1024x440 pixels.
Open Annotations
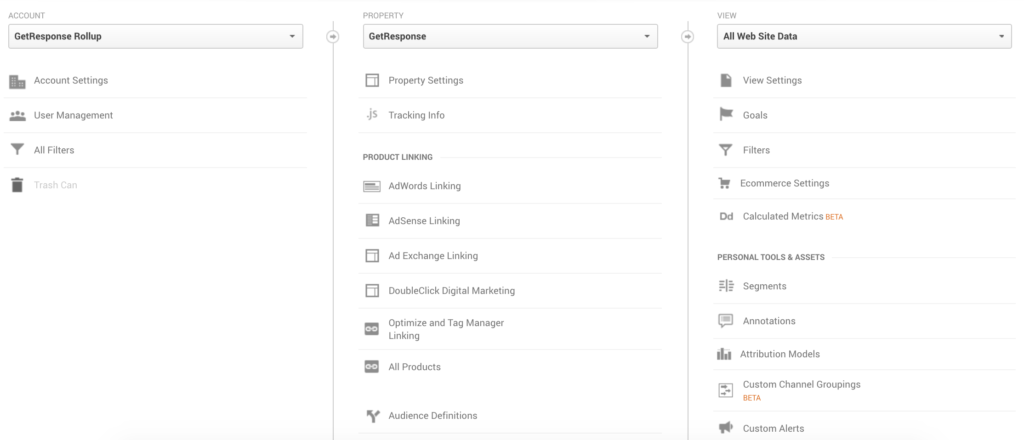tap(769, 321)
